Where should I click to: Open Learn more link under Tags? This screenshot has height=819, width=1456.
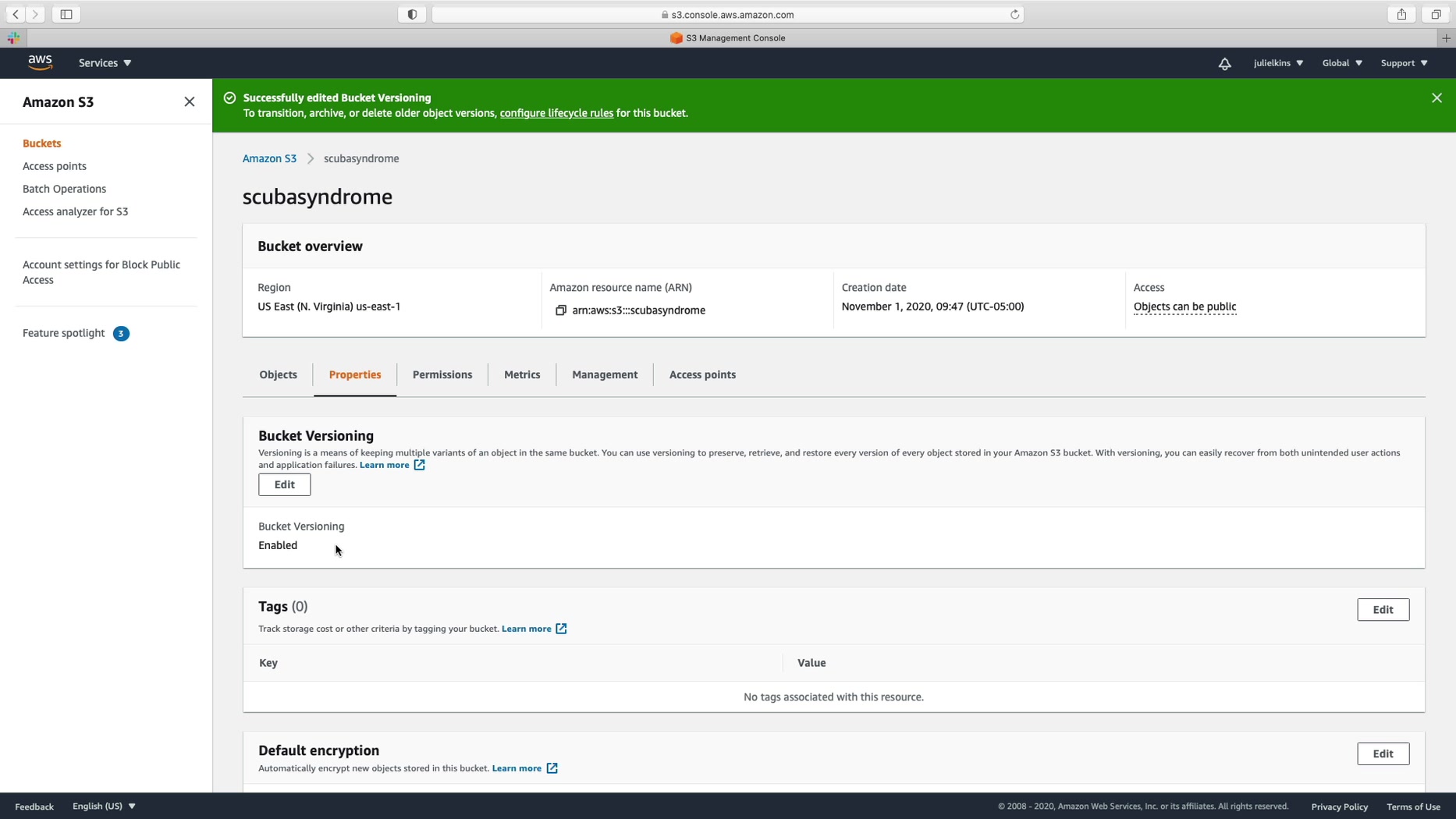point(526,629)
